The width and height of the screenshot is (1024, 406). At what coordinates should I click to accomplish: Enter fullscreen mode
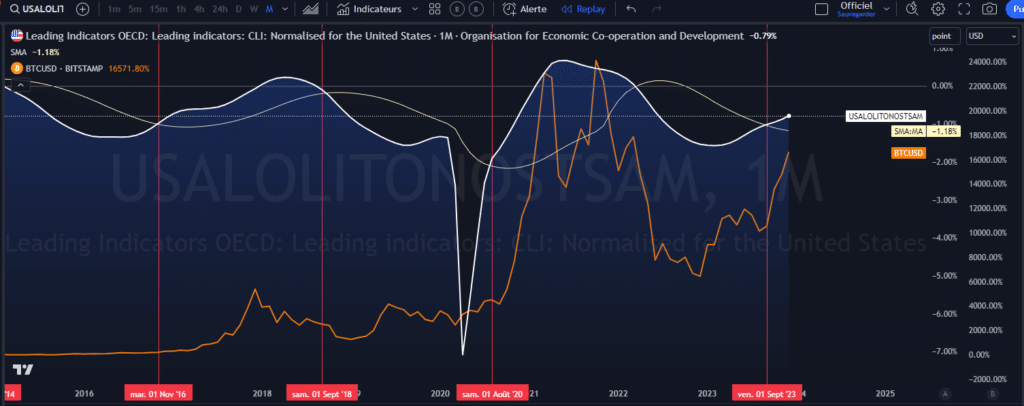(x=964, y=9)
